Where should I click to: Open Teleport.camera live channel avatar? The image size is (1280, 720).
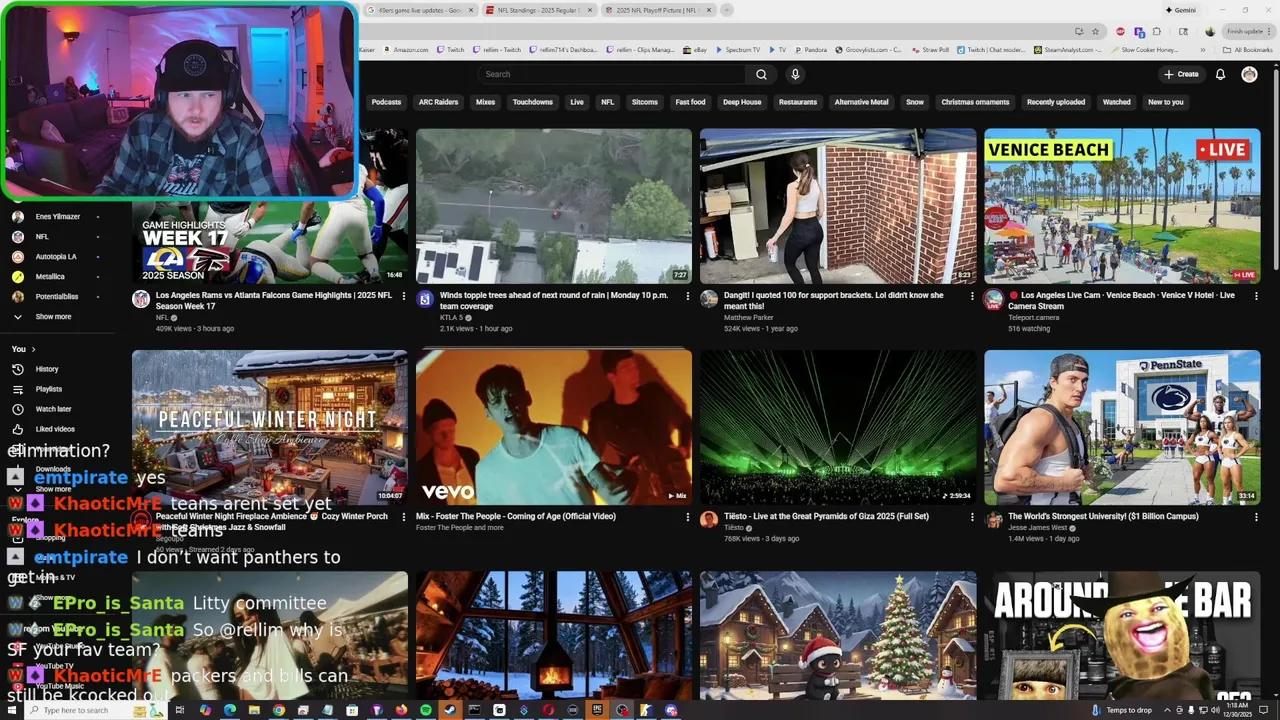pyautogui.click(x=993, y=299)
